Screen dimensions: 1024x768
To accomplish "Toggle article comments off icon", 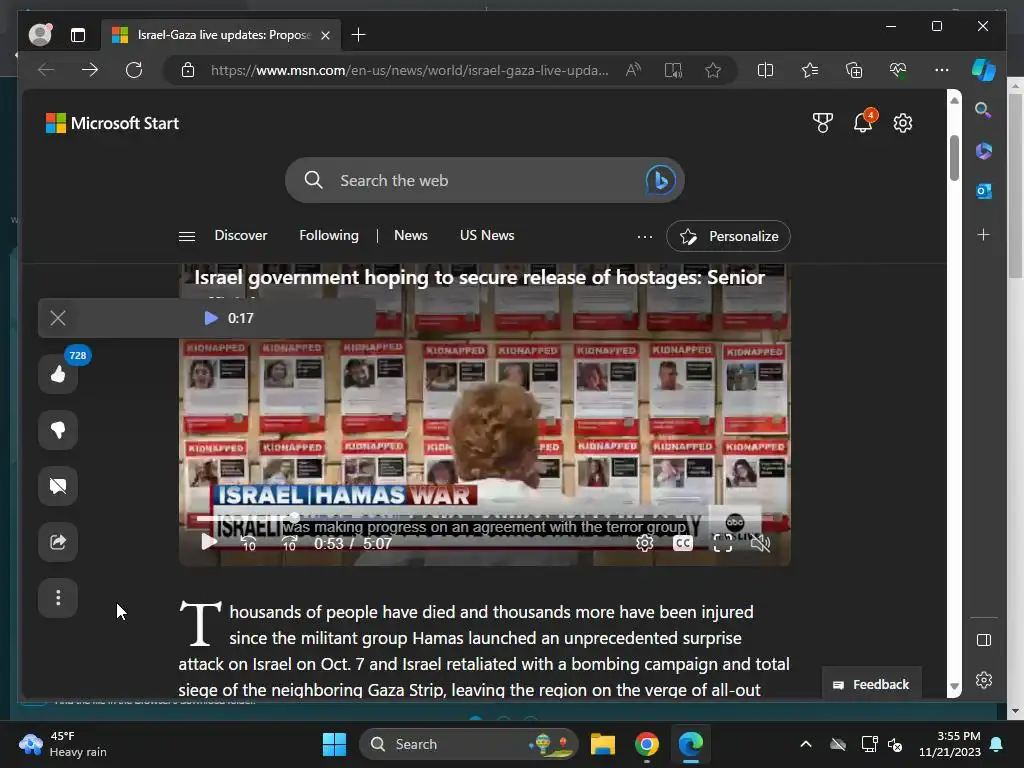I will (x=58, y=486).
